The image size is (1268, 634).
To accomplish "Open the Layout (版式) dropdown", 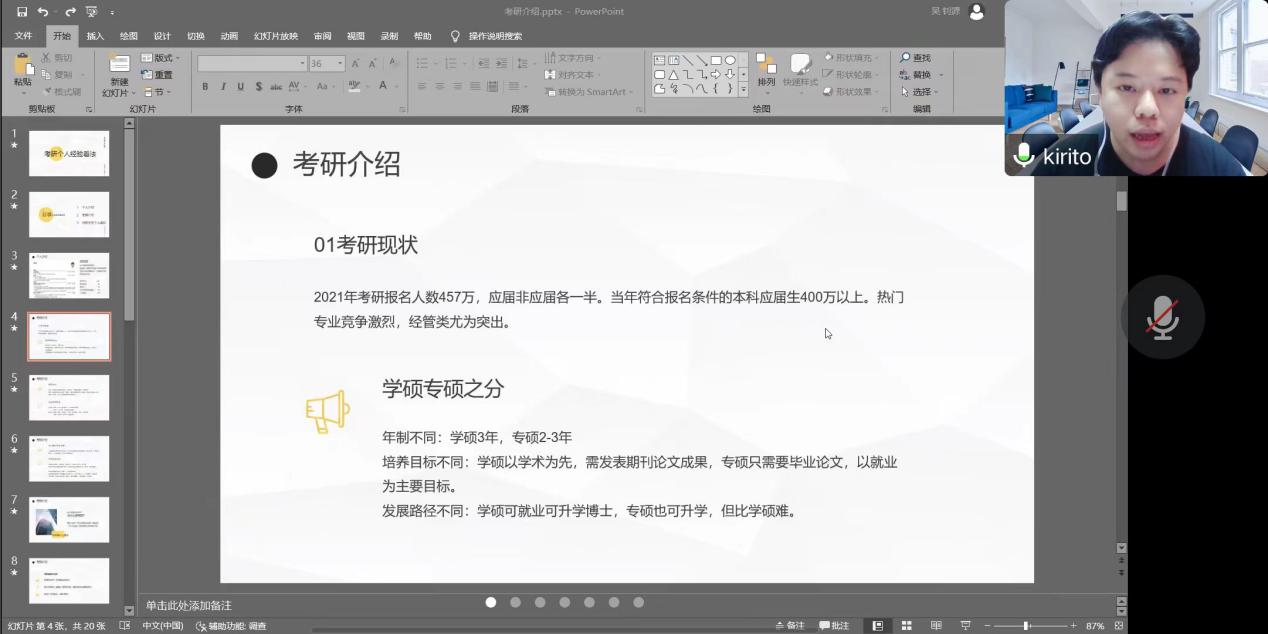I will tap(158, 58).
